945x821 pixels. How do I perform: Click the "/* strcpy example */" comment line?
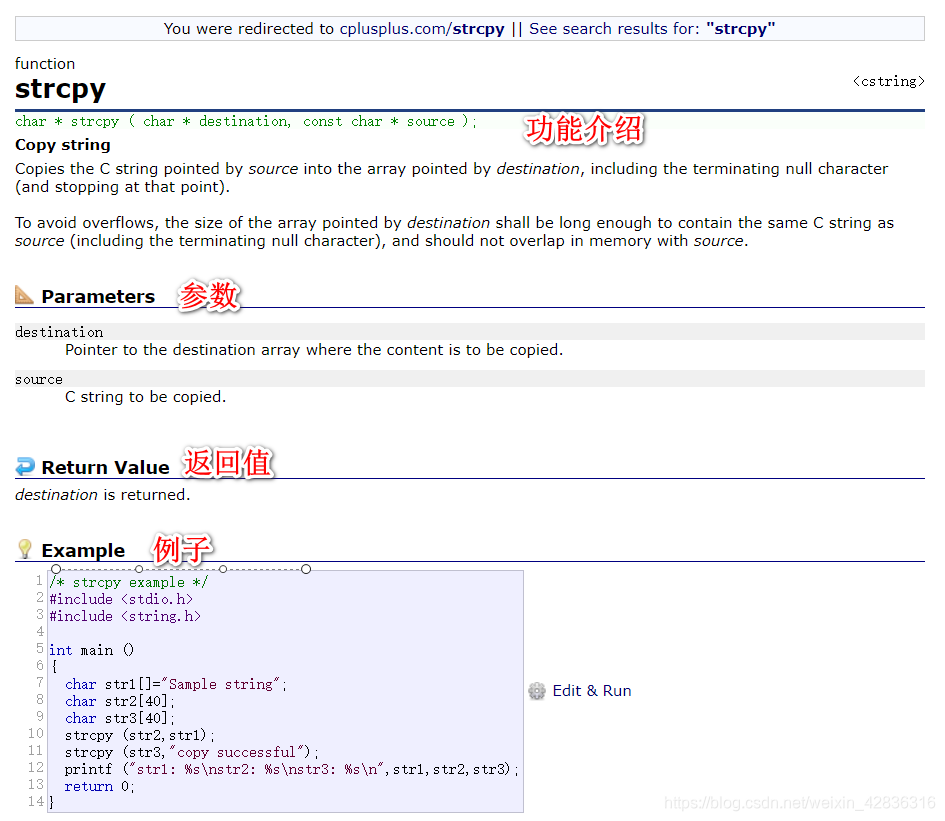(129, 582)
